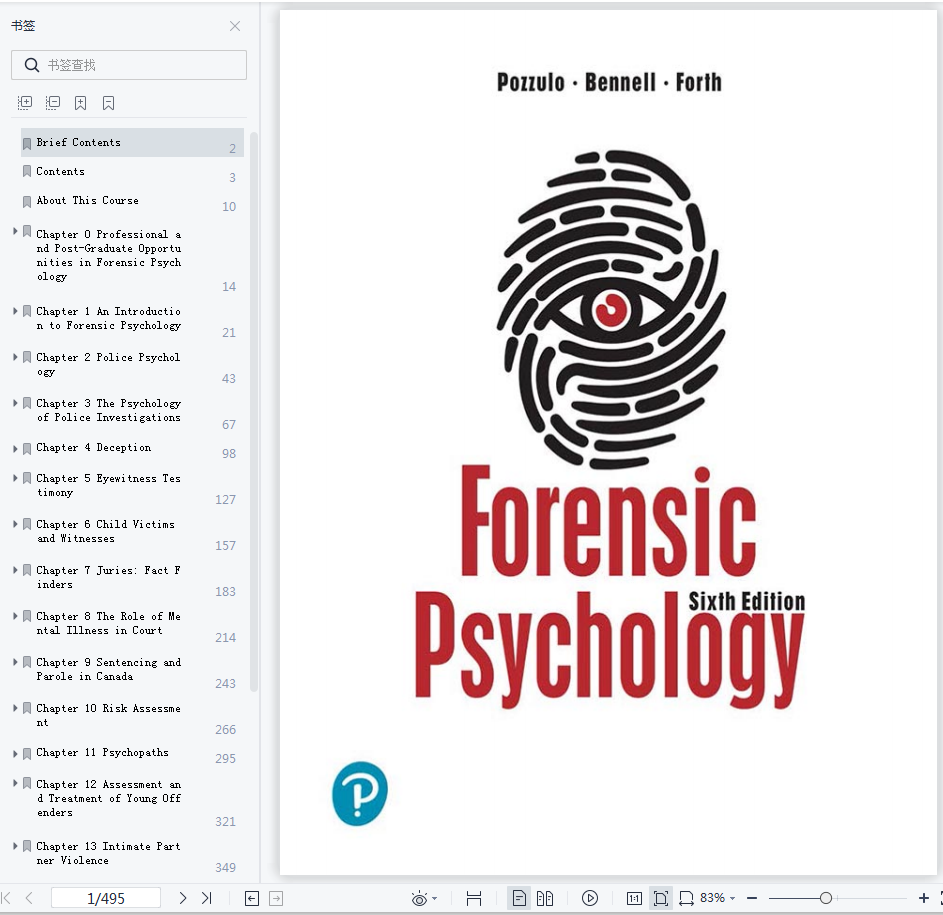Click the fit width icon
This screenshot has width=943, height=915.
(x=686, y=899)
